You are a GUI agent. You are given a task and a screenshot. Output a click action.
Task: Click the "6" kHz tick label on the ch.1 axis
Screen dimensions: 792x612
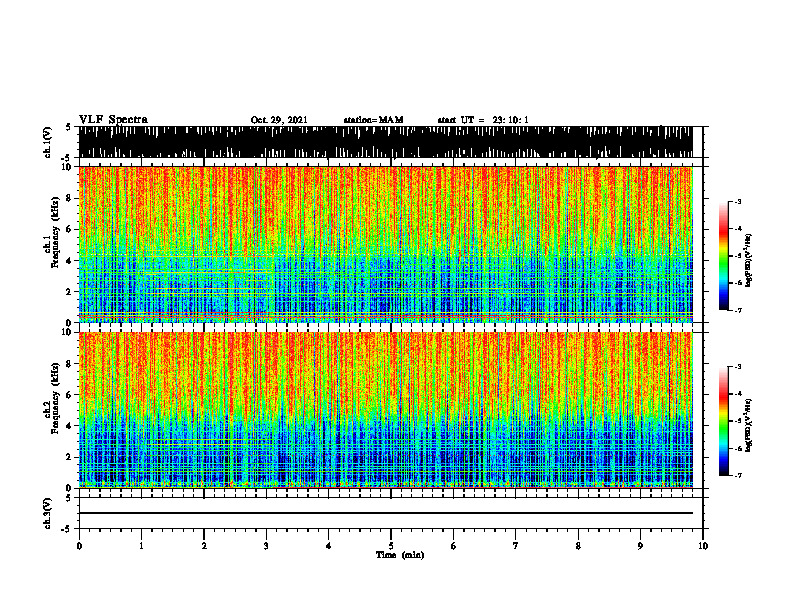pos(70,229)
